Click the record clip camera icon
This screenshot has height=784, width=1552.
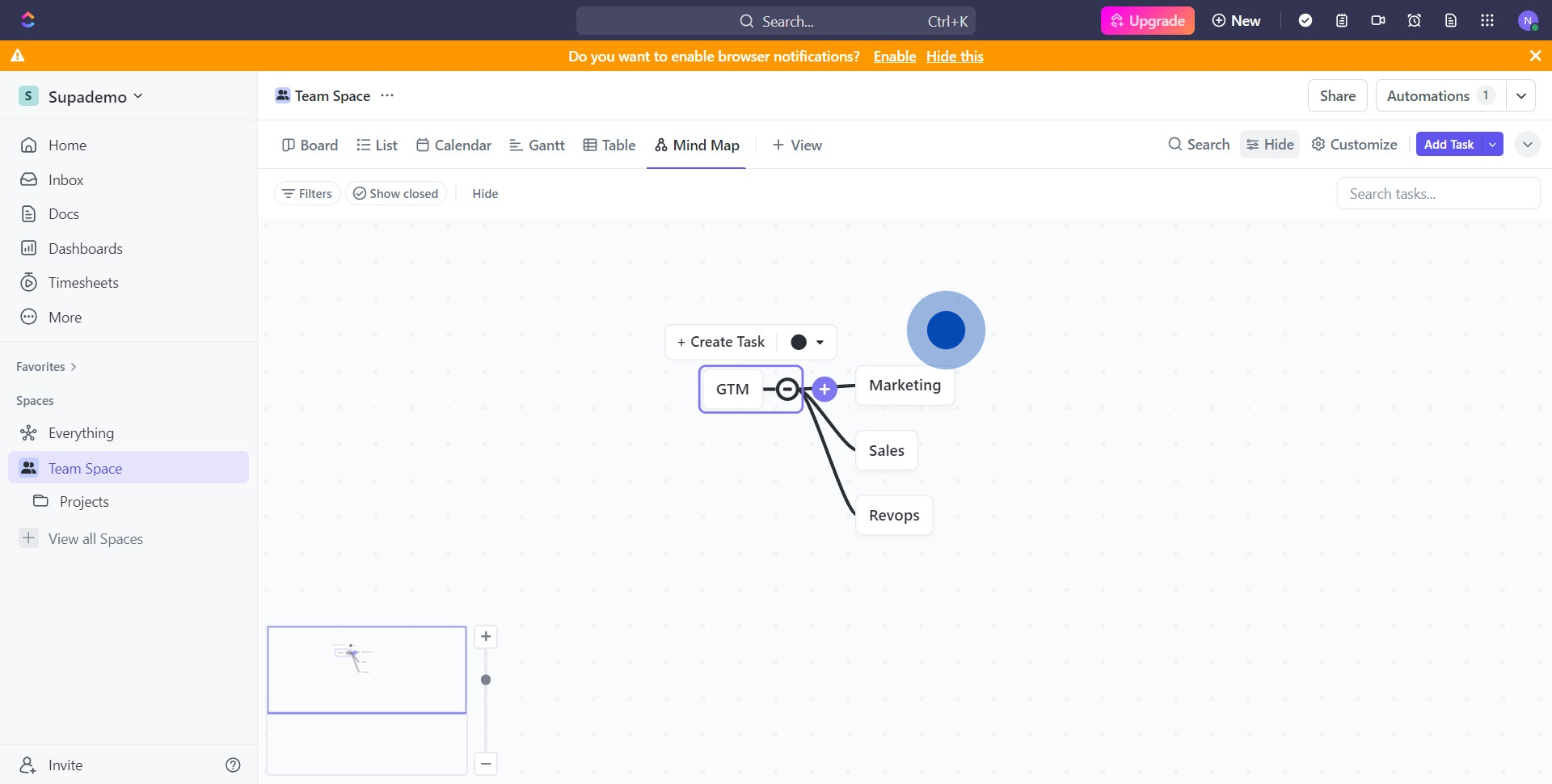pos(1378,21)
